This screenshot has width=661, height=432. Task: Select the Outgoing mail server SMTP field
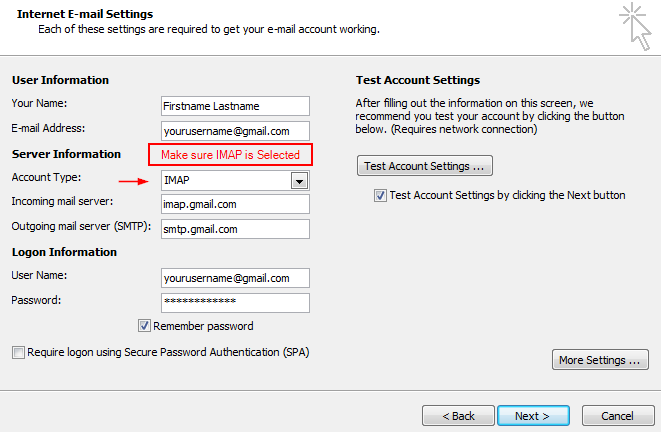235,229
